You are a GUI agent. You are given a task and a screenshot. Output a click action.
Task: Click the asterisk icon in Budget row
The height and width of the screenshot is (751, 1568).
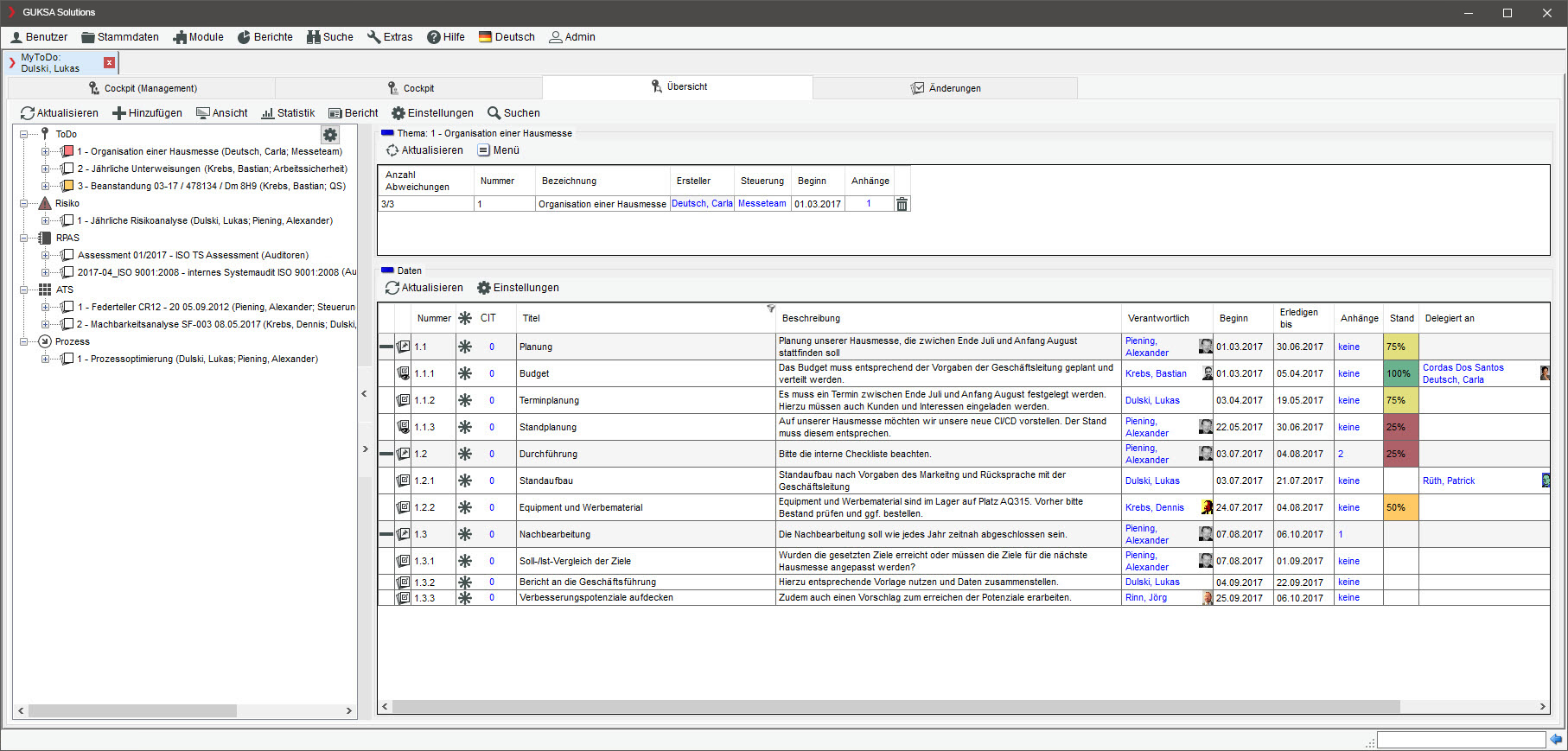click(x=465, y=373)
